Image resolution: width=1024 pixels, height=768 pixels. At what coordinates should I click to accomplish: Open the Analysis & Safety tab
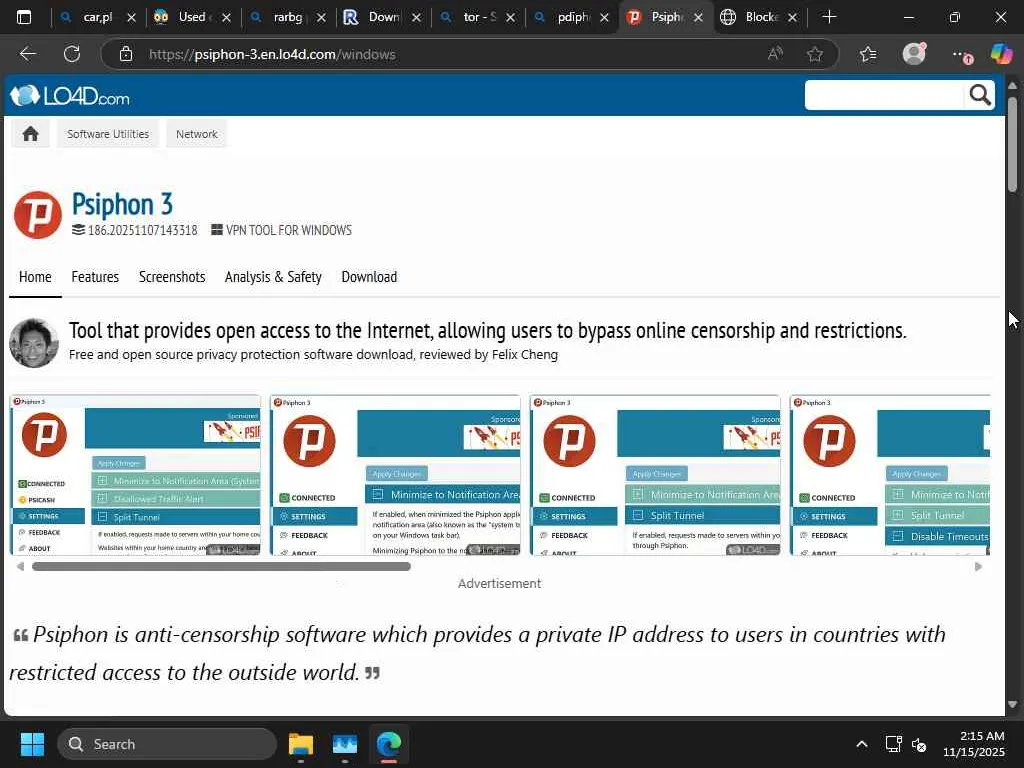pyautogui.click(x=273, y=277)
